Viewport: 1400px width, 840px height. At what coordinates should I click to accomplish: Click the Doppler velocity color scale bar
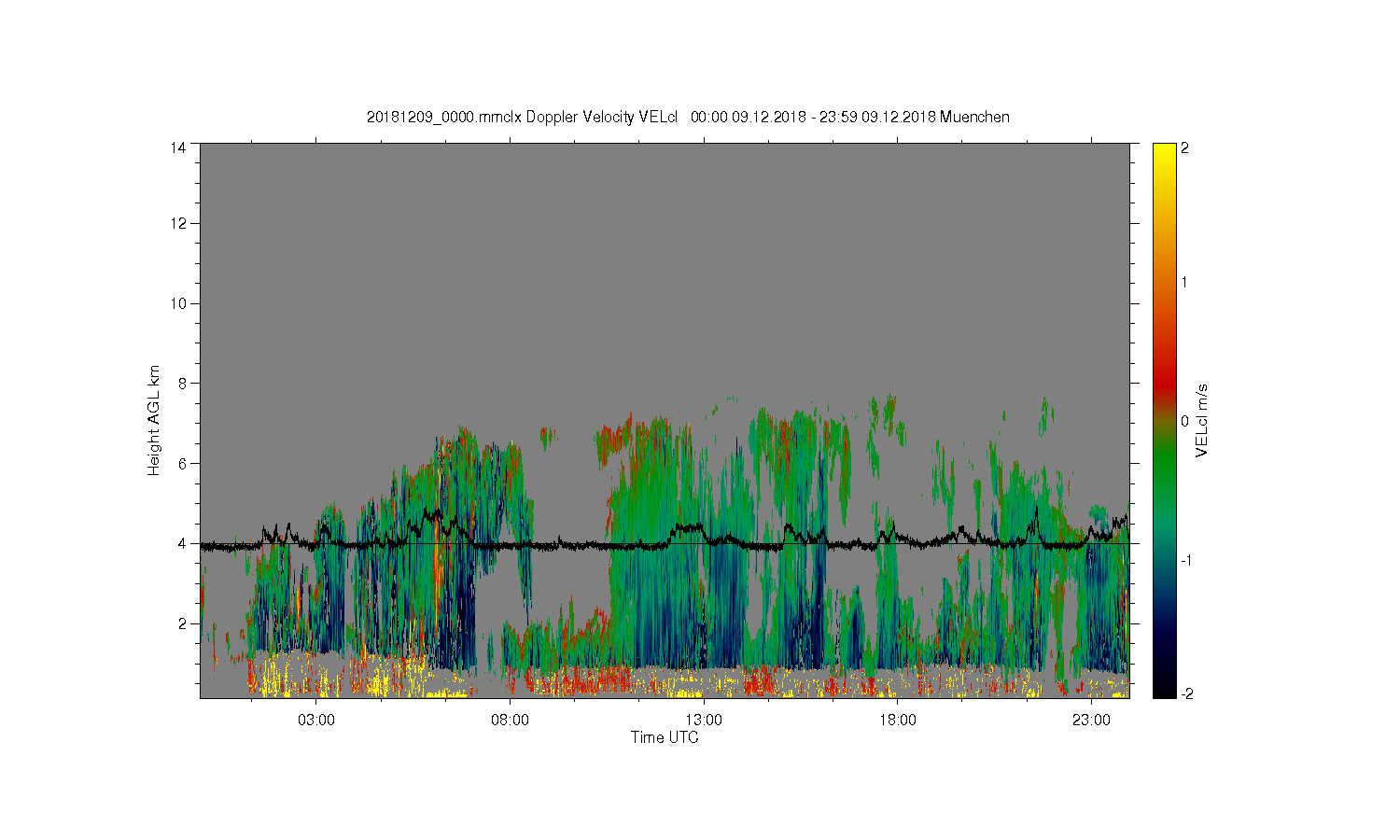(x=1164, y=420)
